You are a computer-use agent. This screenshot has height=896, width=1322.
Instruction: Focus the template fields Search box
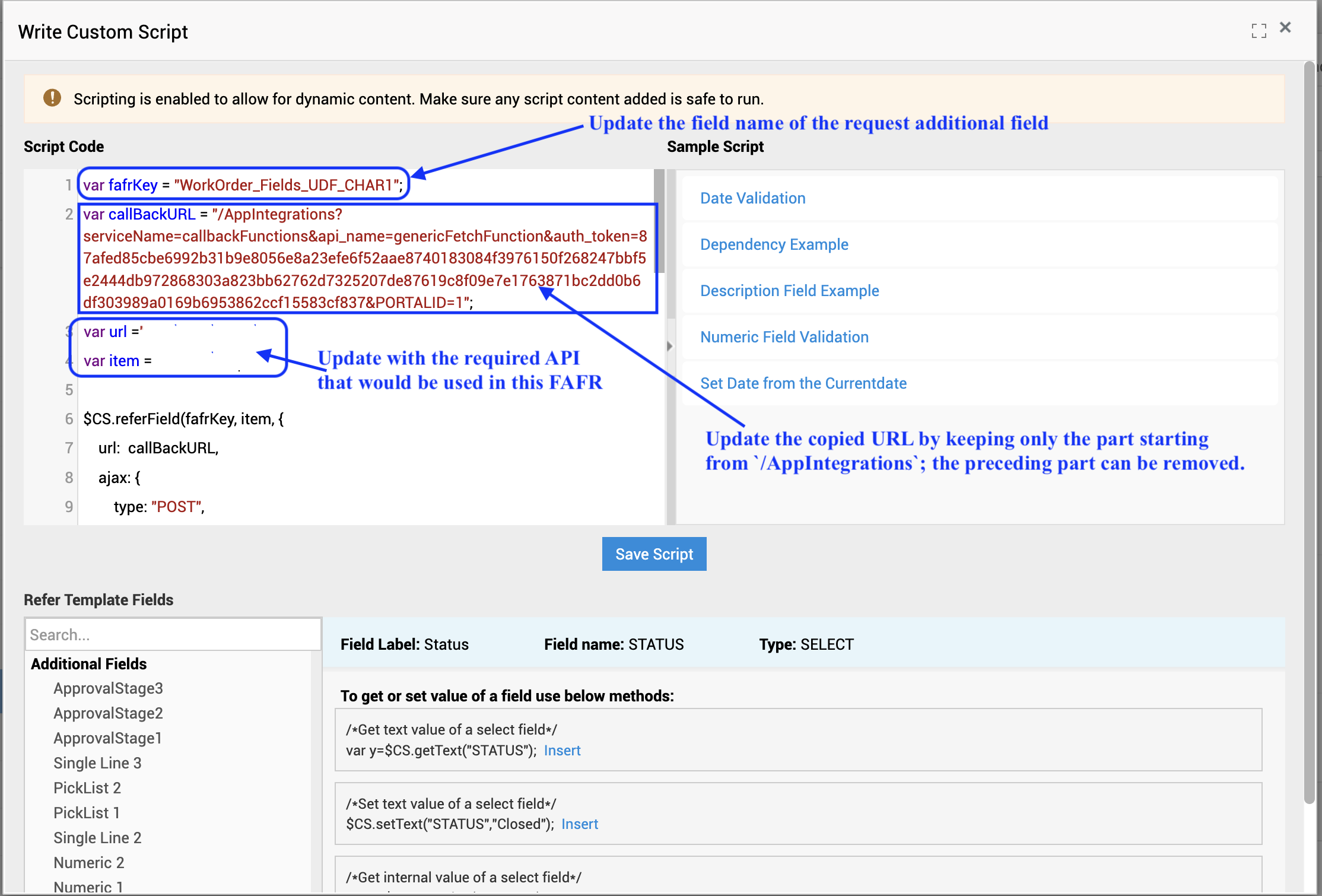(172, 634)
